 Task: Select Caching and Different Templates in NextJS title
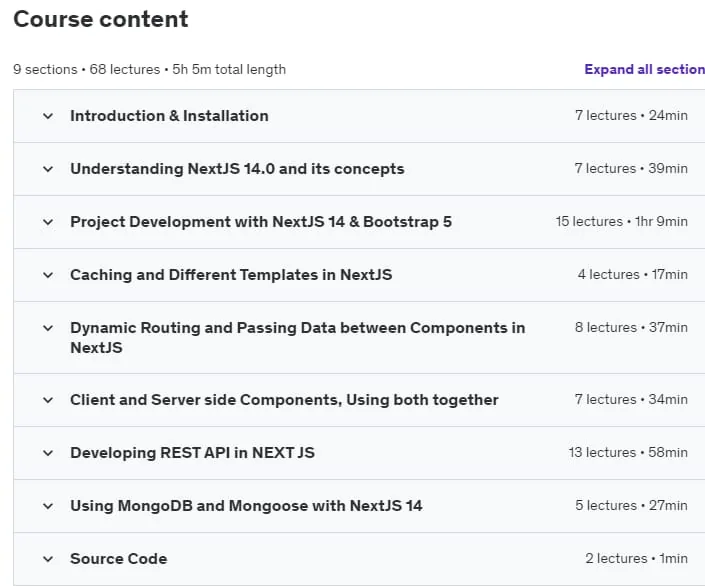coord(231,275)
